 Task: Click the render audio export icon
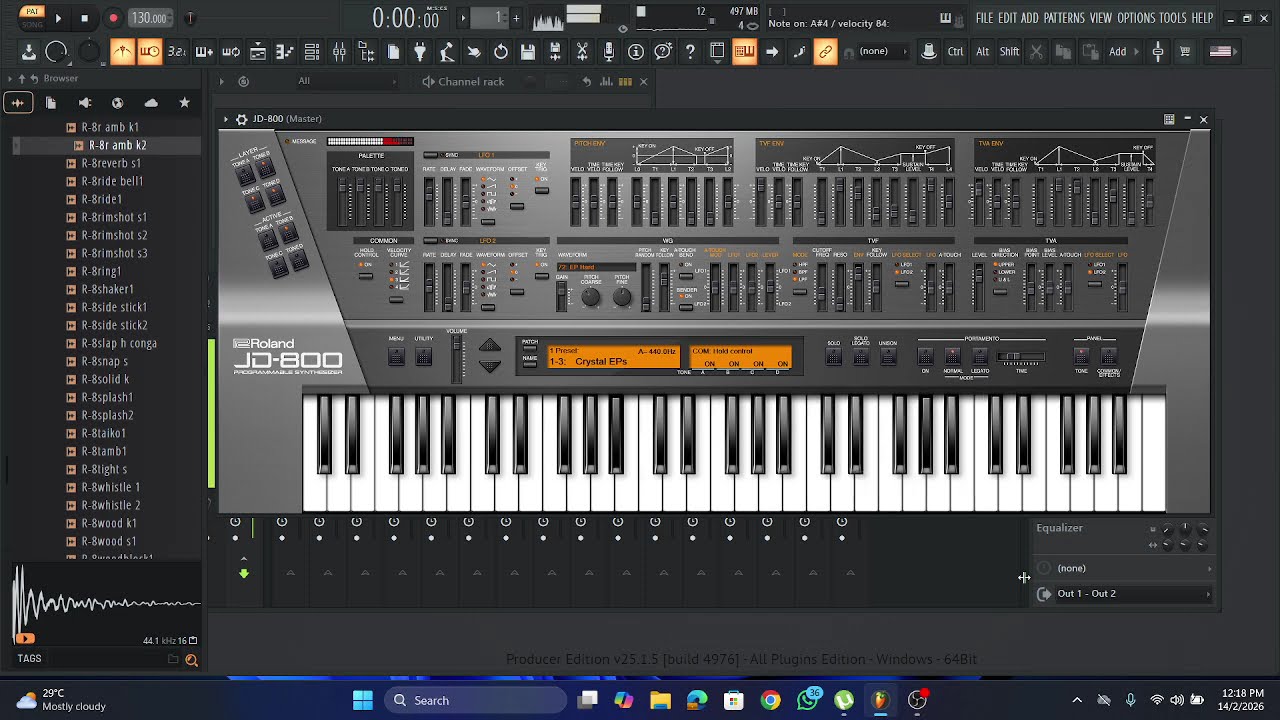click(555, 52)
